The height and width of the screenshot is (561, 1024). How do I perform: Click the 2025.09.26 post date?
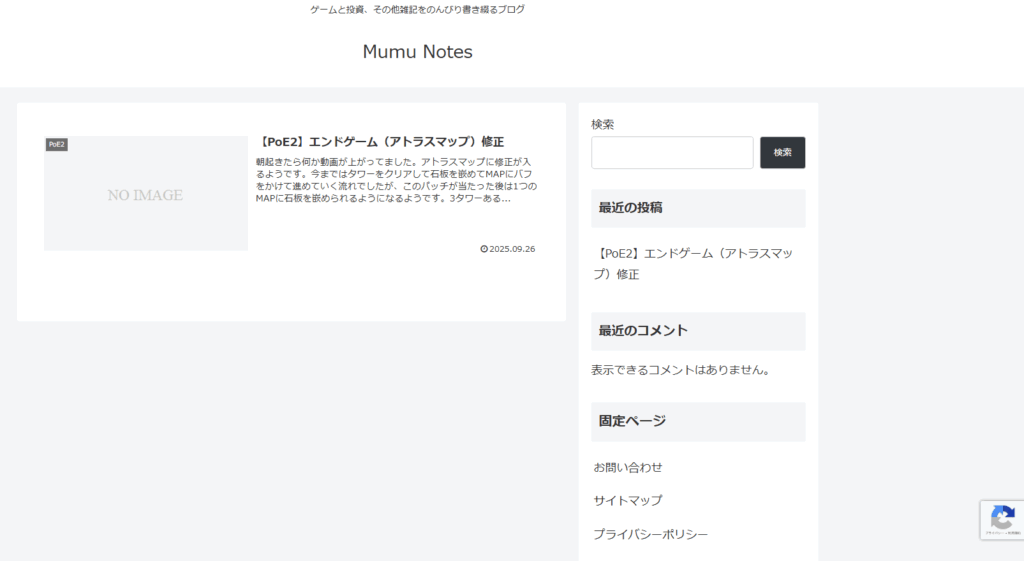coord(512,249)
